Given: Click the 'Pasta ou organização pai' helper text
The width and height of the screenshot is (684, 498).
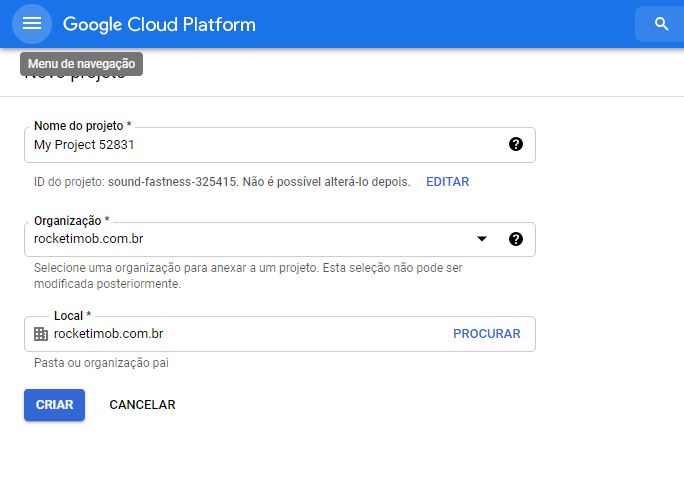Looking at the screenshot, I should point(101,363).
